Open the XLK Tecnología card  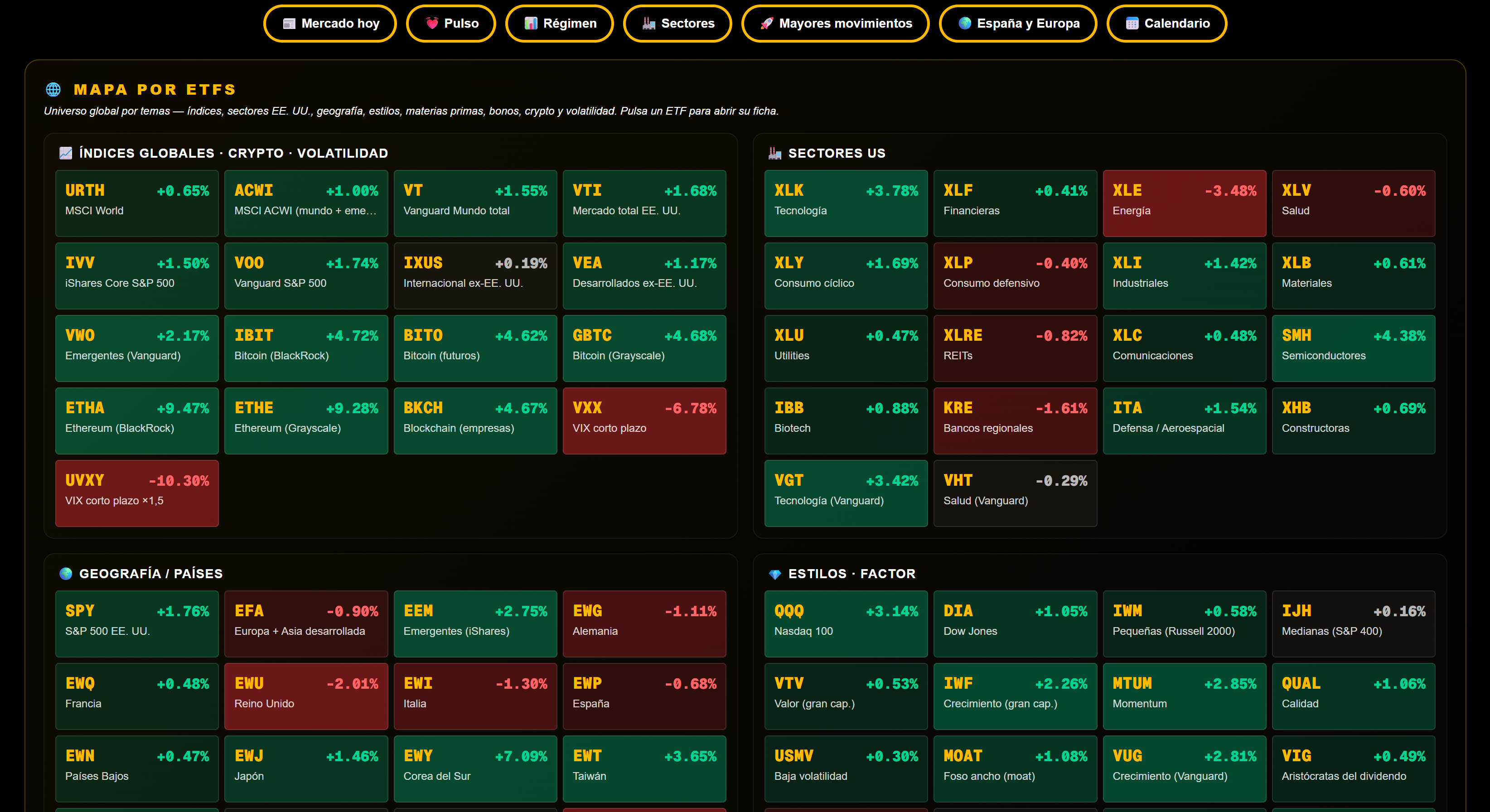click(846, 203)
